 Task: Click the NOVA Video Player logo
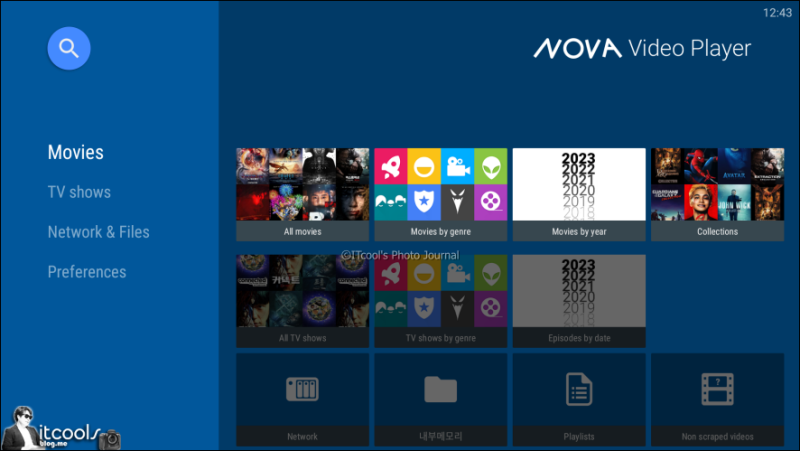point(642,48)
